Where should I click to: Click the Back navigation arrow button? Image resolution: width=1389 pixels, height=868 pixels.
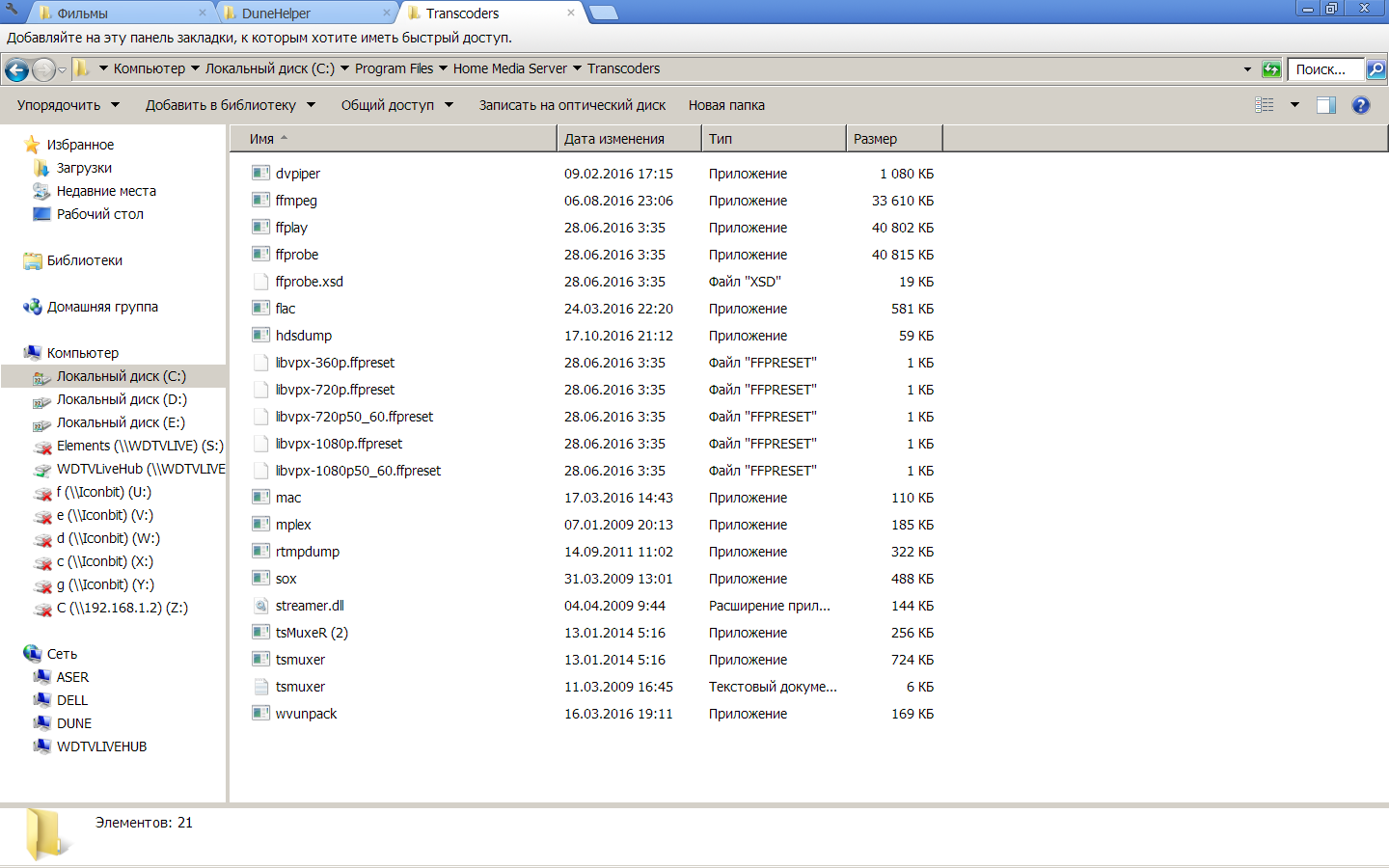(16, 69)
